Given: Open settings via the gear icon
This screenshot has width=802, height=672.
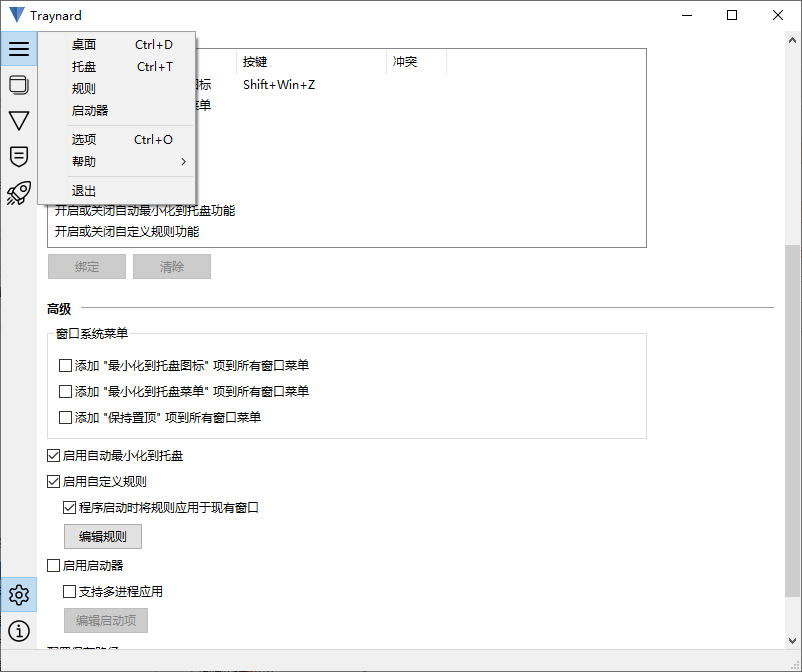Looking at the screenshot, I should pyautogui.click(x=18, y=594).
